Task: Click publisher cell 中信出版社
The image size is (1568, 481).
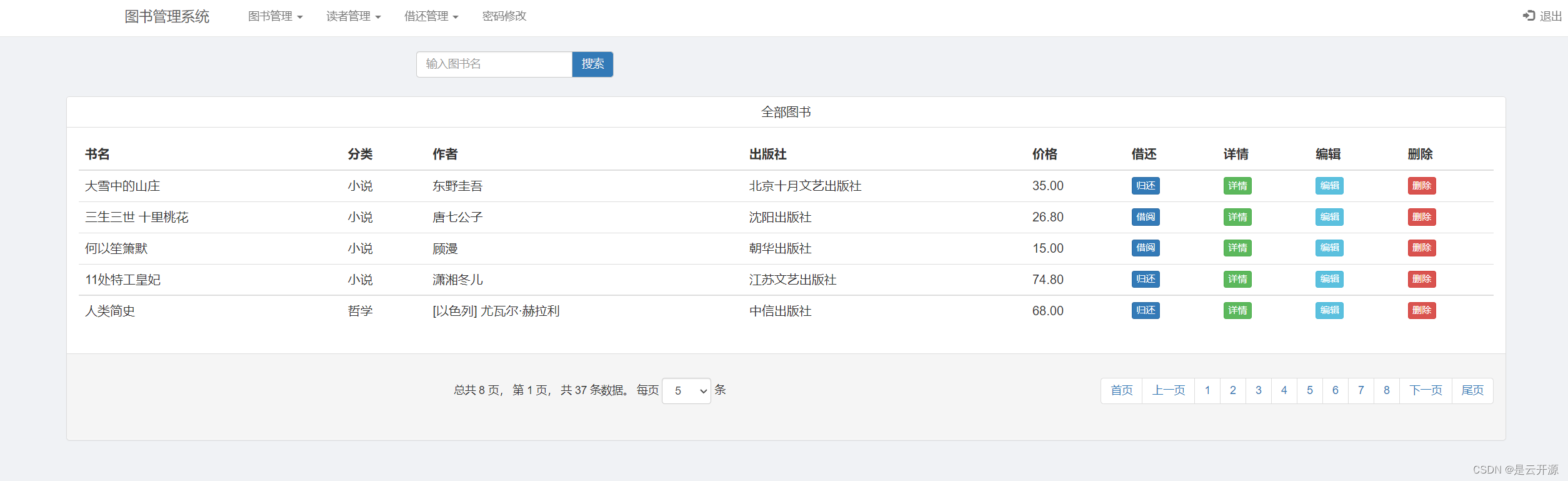Action: 780,311
